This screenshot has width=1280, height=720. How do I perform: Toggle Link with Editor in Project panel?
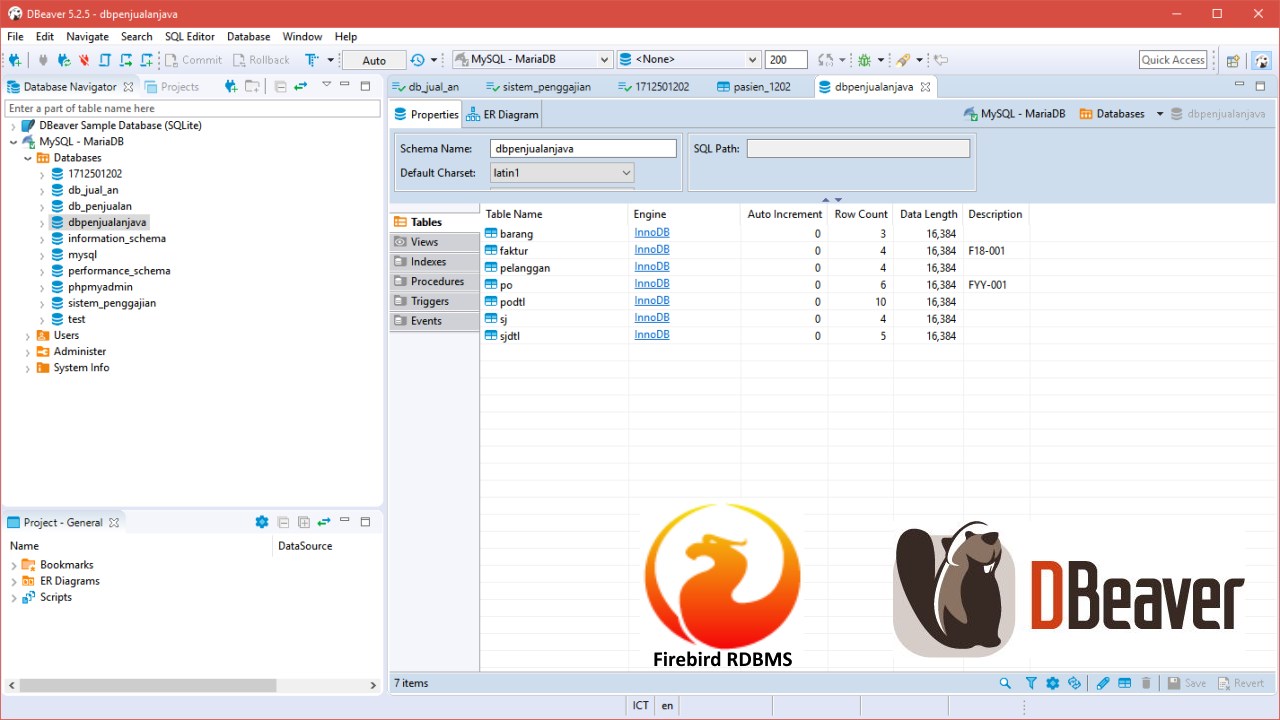[x=324, y=522]
